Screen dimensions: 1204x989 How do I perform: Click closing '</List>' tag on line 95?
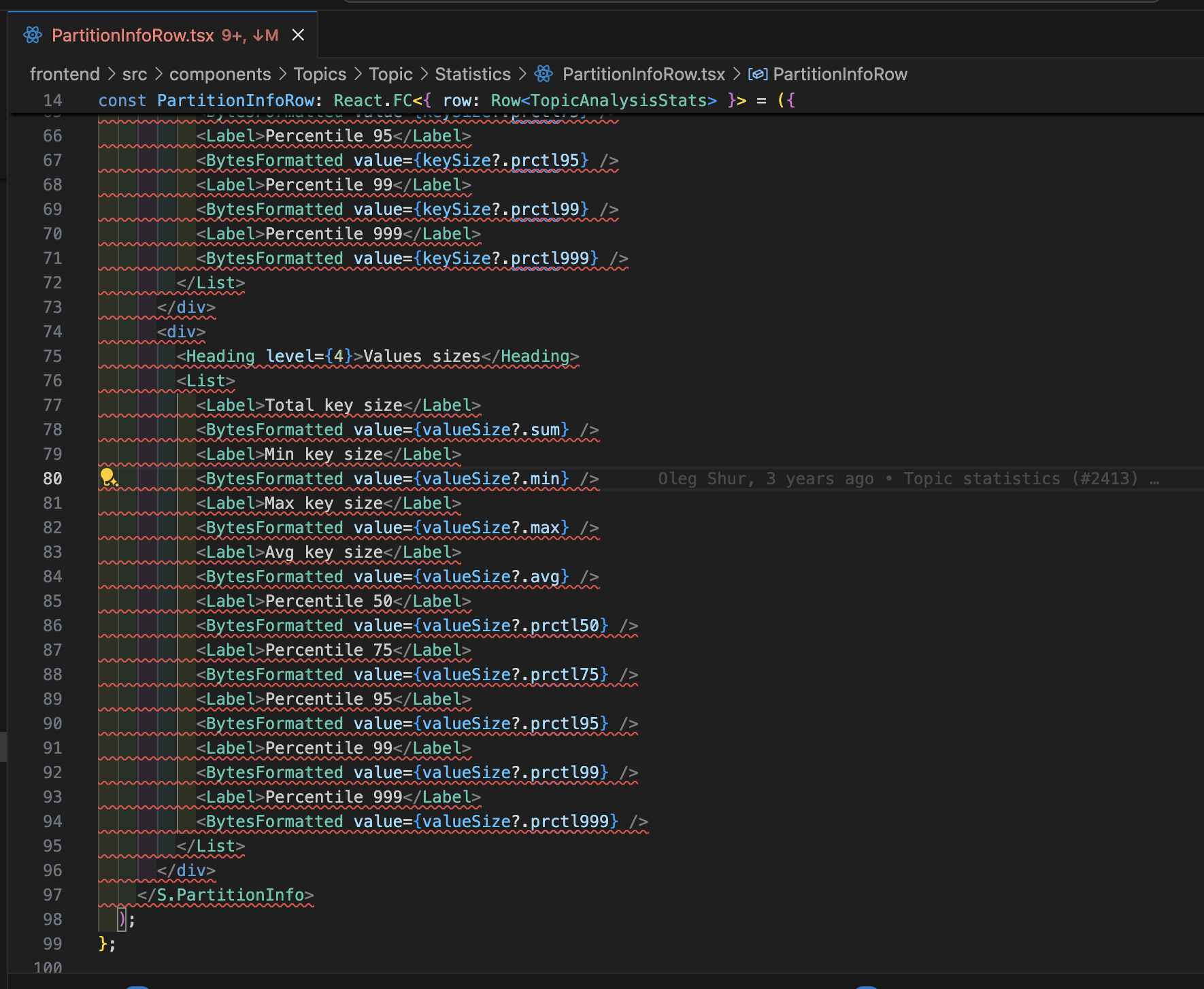tap(211, 846)
